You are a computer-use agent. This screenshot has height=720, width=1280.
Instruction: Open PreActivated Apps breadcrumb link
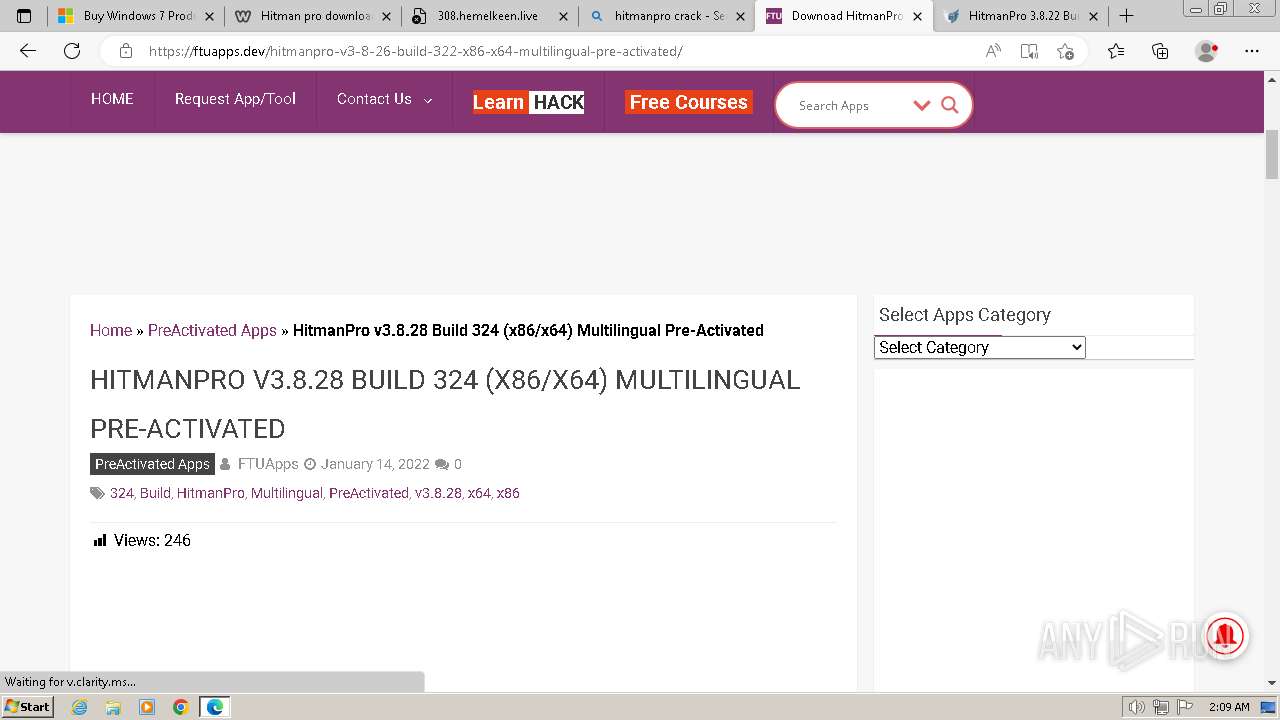pos(212,330)
